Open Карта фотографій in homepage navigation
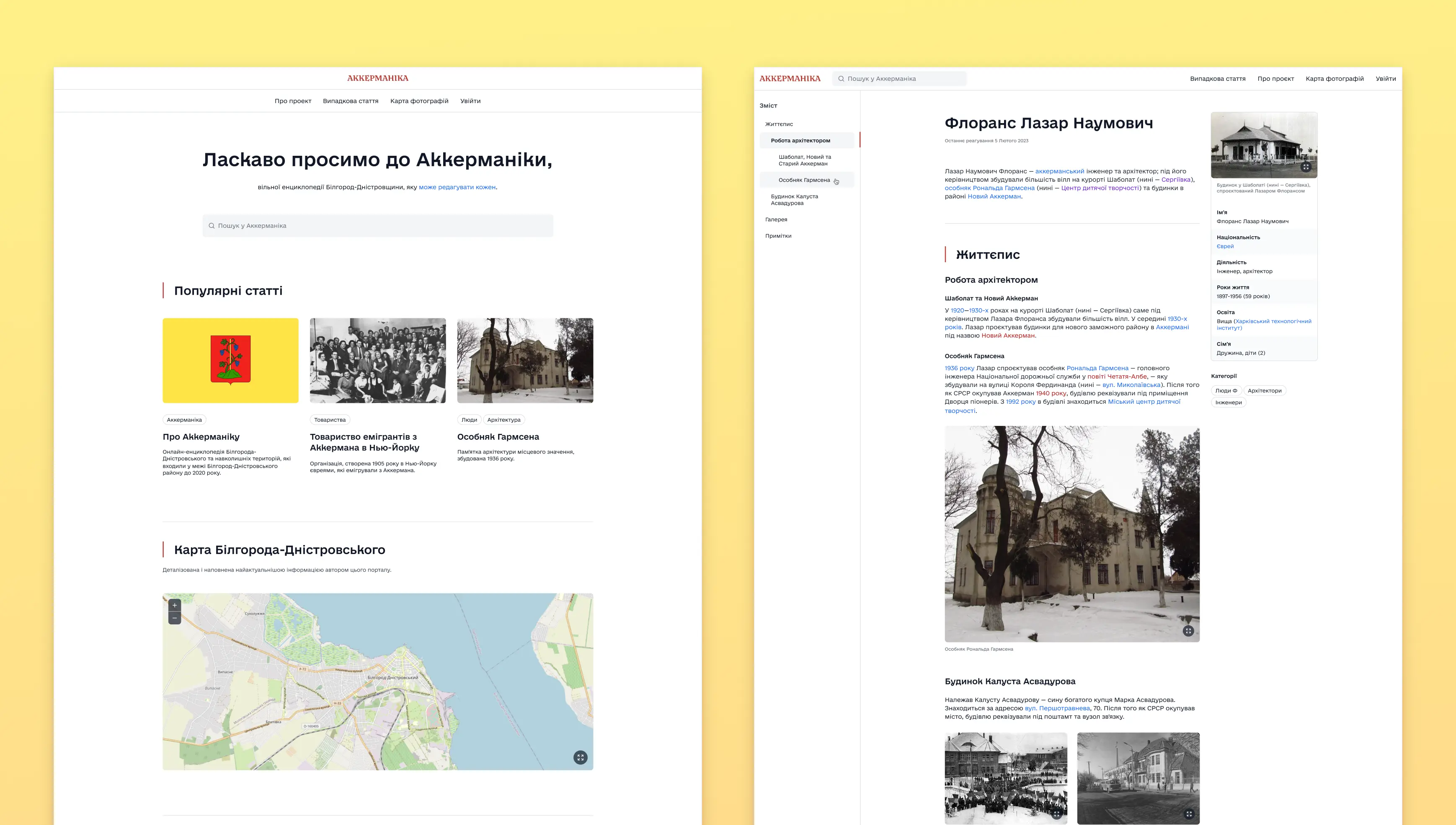Image resolution: width=1456 pixels, height=825 pixels. (x=419, y=101)
